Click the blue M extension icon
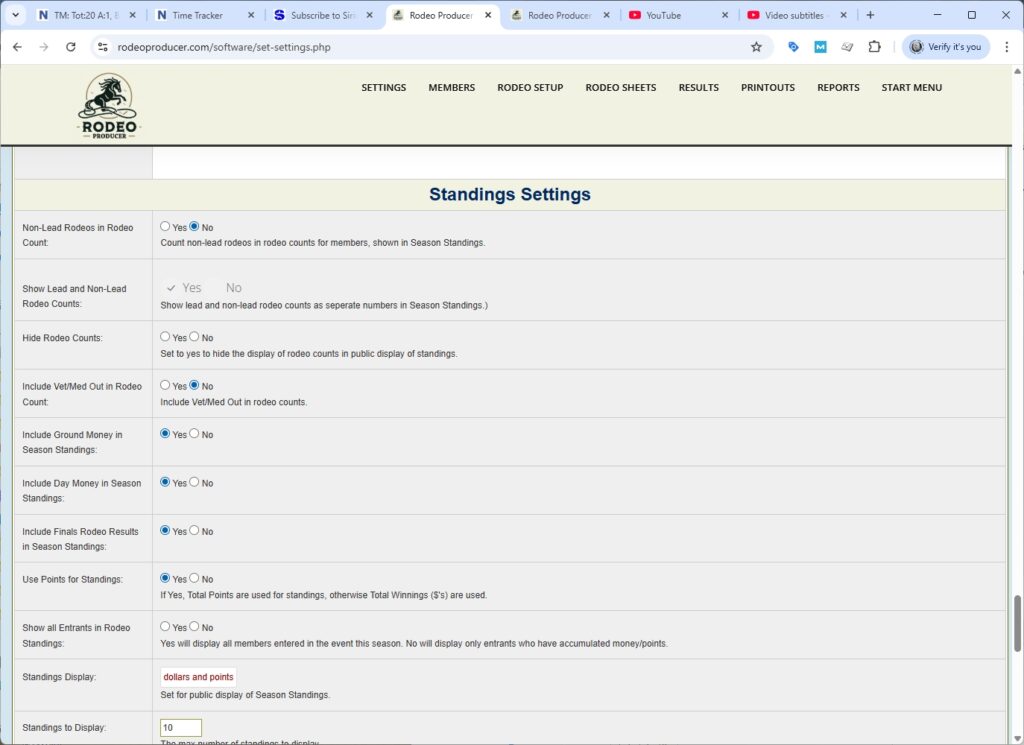This screenshot has height=745, width=1024. pos(821,46)
